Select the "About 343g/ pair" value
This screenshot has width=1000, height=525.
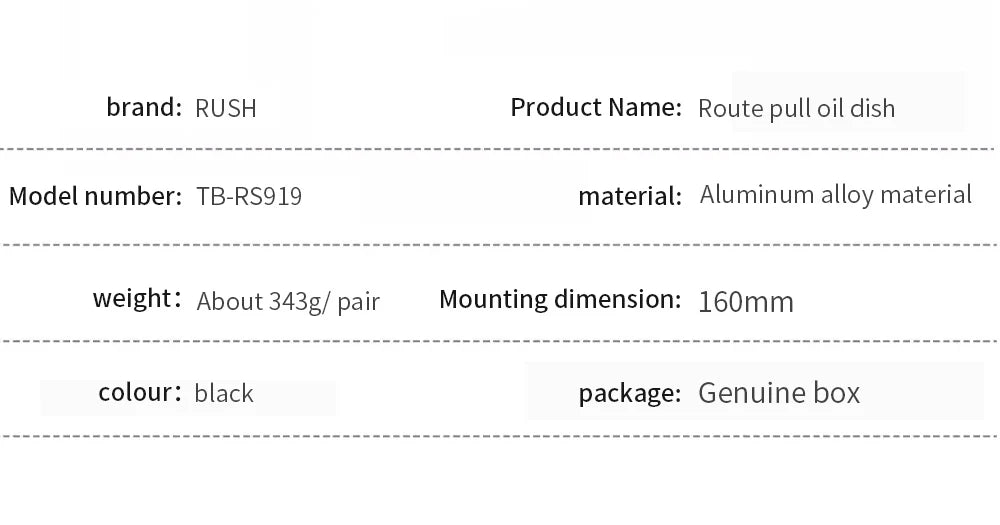tap(288, 301)
